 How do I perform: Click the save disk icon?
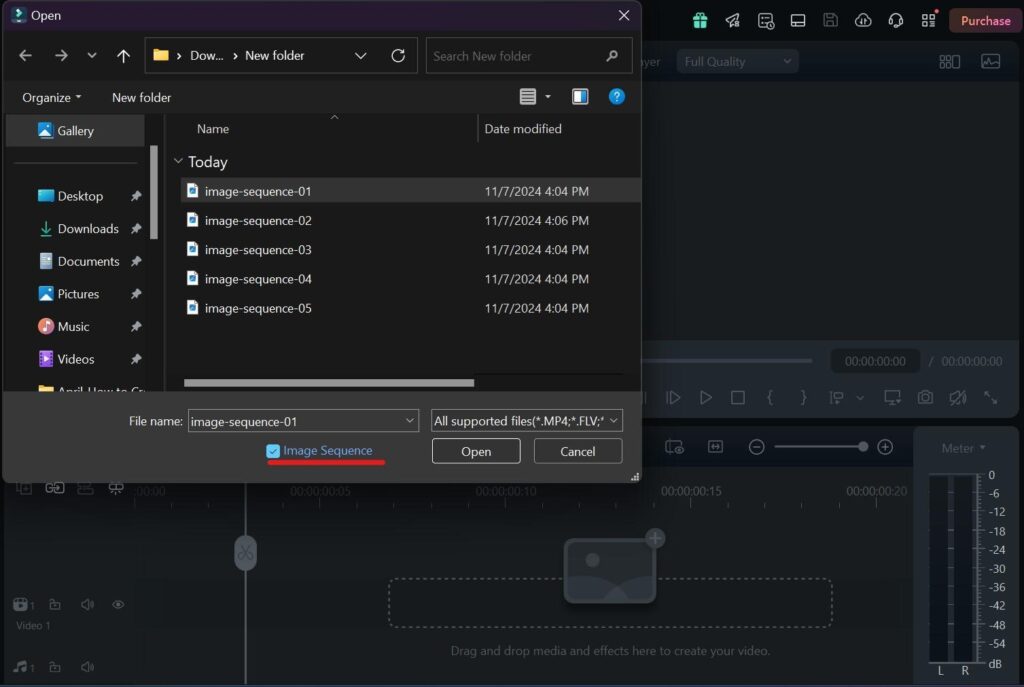(830, 20)
